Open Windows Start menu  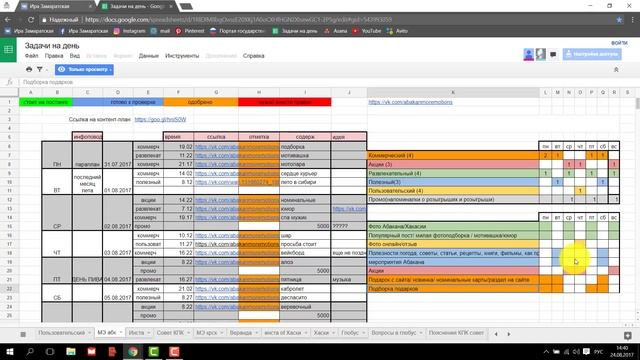tap(9, 351)
